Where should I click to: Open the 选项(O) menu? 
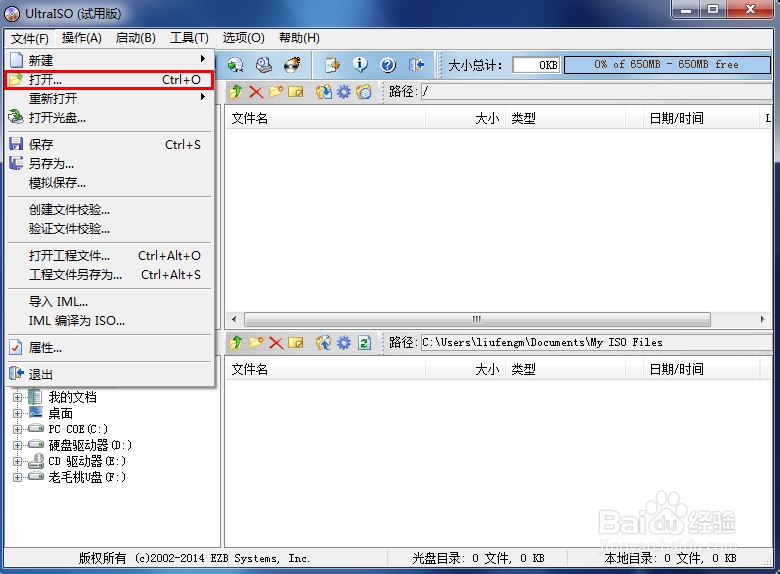pos(243,38)
